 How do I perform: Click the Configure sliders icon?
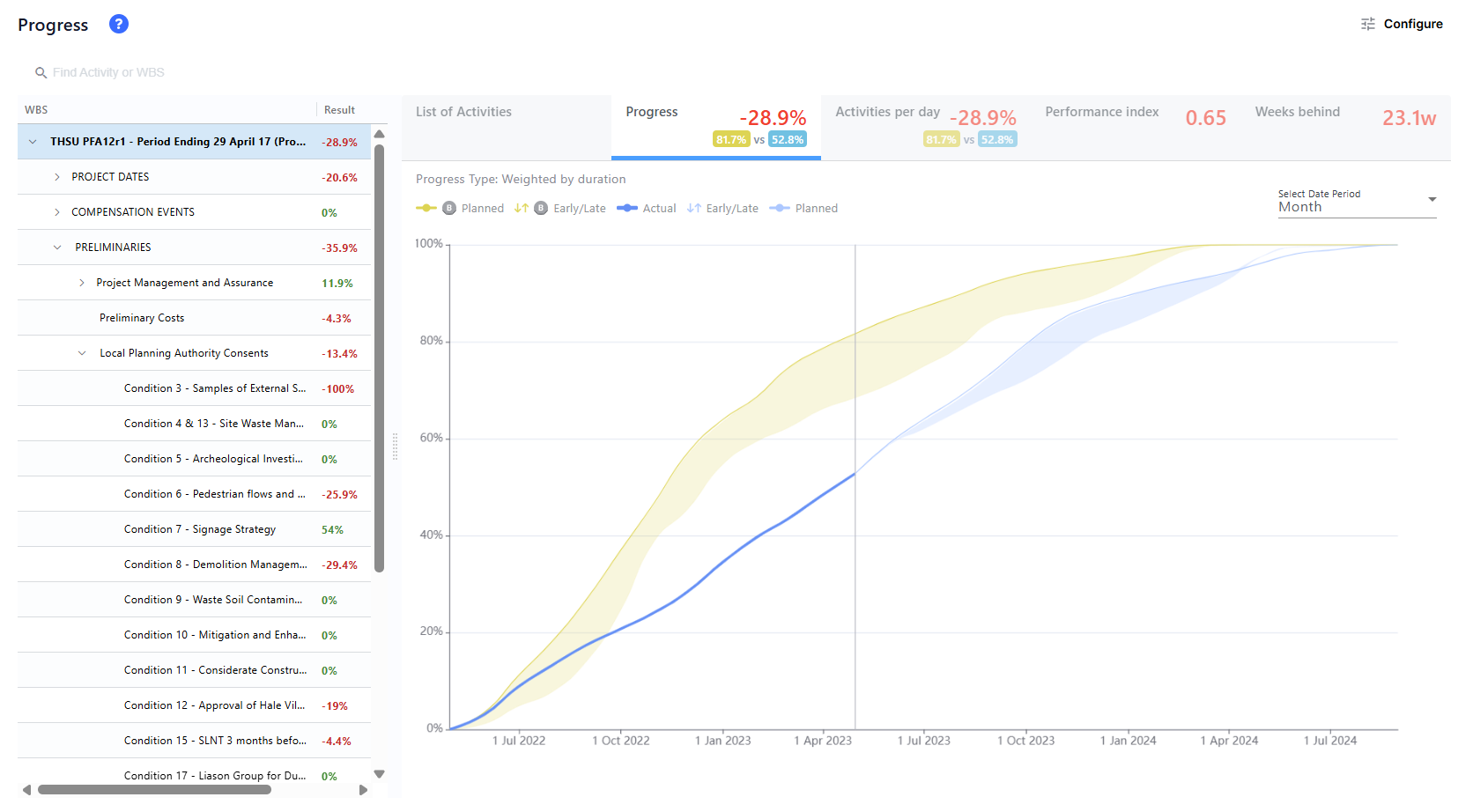[1367, 24]
